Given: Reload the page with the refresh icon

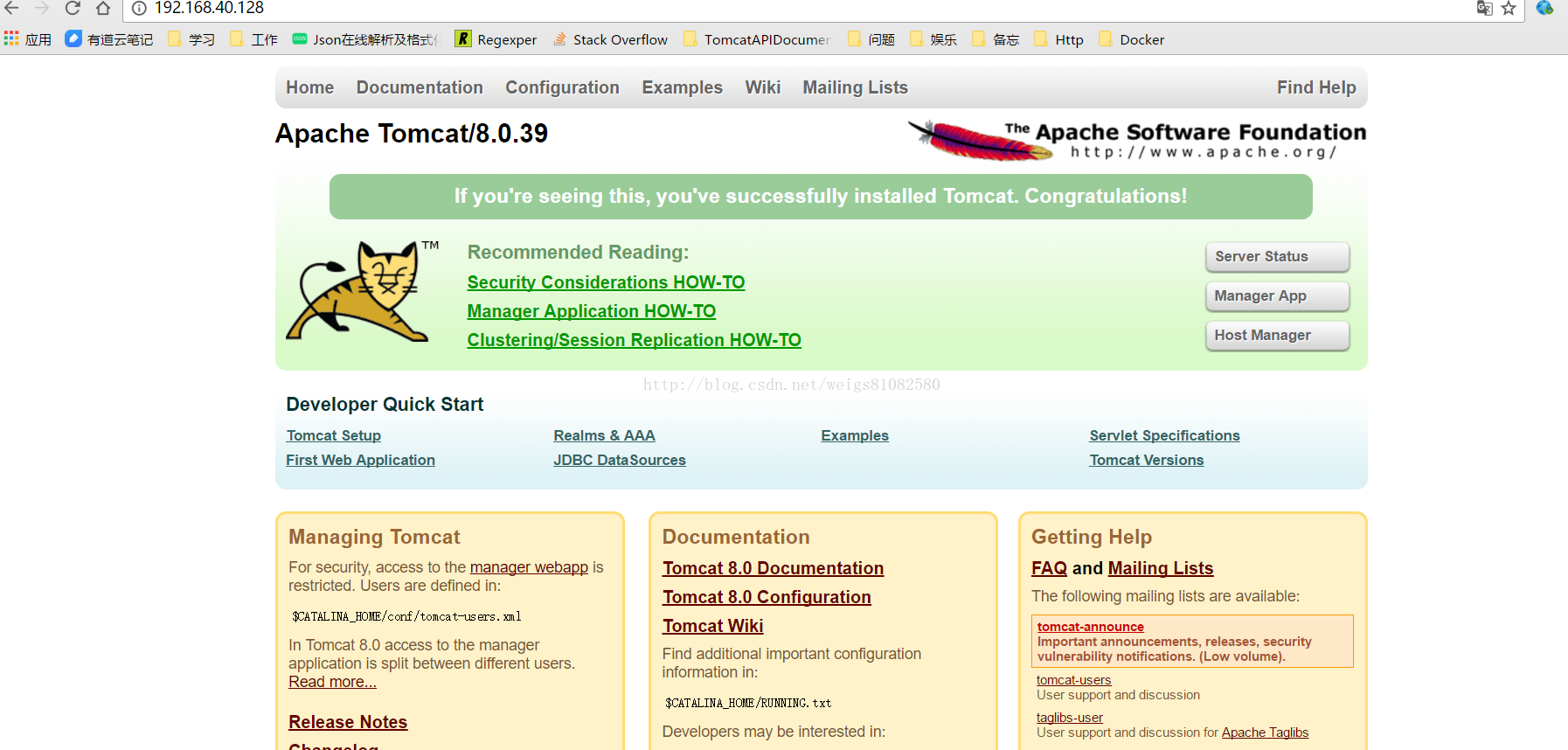Looking at the screenshot, I should pyautogui.click(x=73, y=8).
